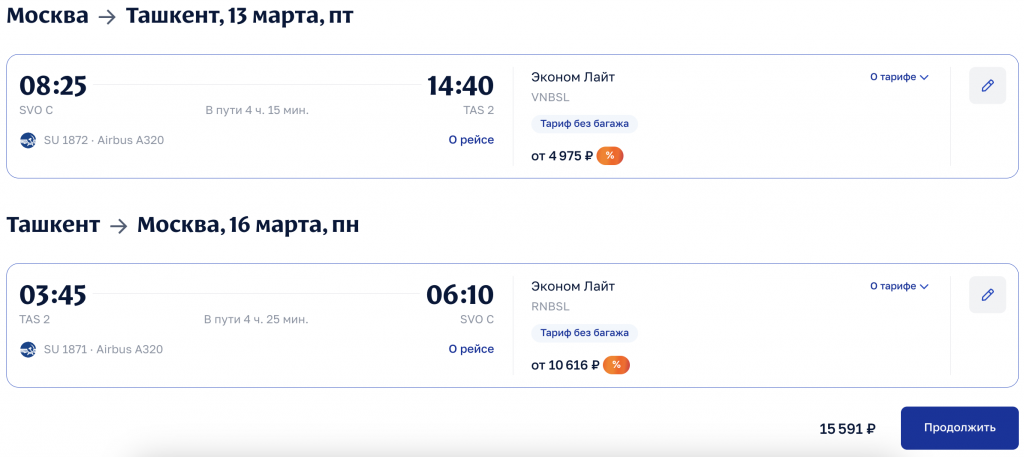The height and width of the screenshot is (457, 1024).
Task: Click the orange discount badge next to 10 616 ₽
Action: point(616,365)
